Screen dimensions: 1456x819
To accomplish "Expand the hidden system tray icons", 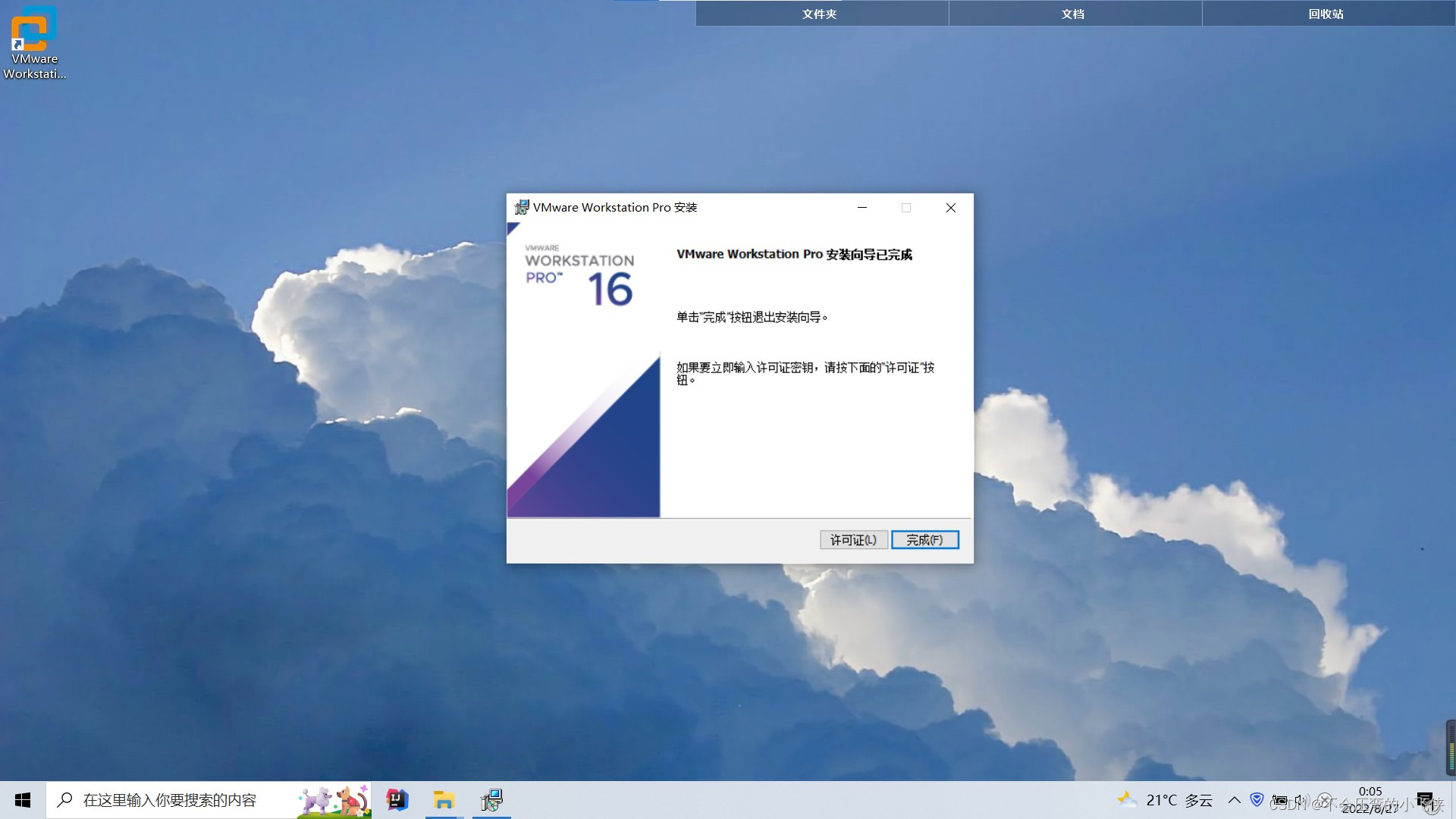I will 1235,800.
